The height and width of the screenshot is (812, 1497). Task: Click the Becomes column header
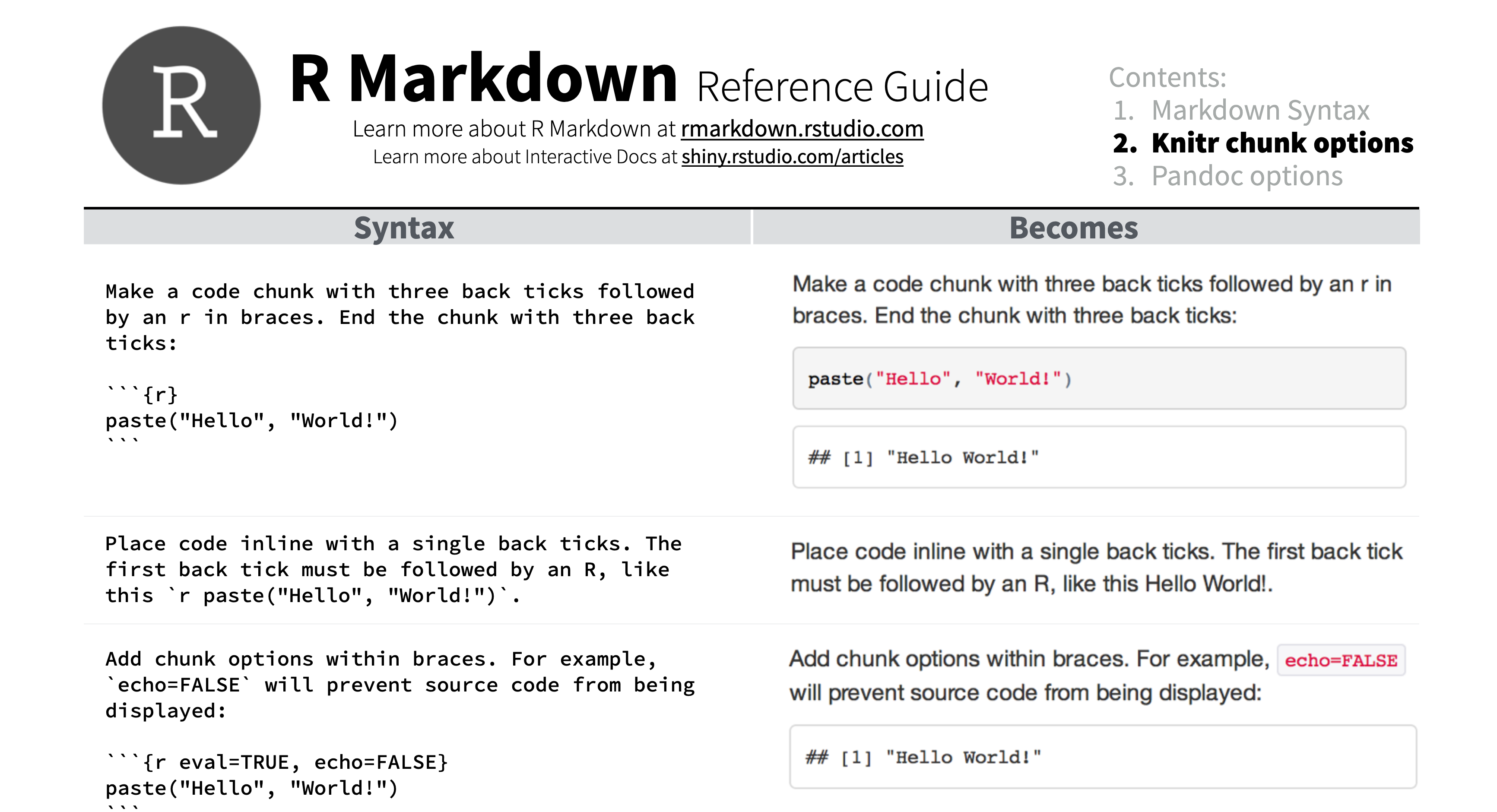[1073, 228]
